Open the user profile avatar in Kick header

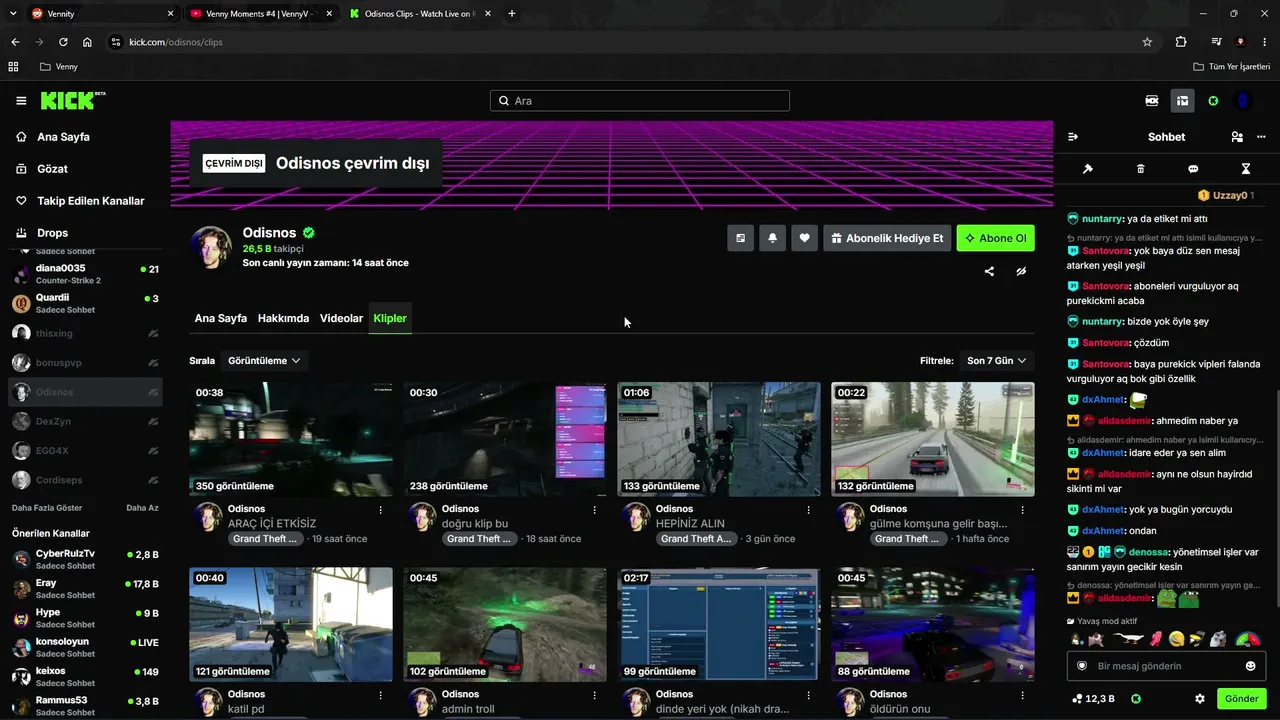pyautogui.click(x=1243, y=101)
